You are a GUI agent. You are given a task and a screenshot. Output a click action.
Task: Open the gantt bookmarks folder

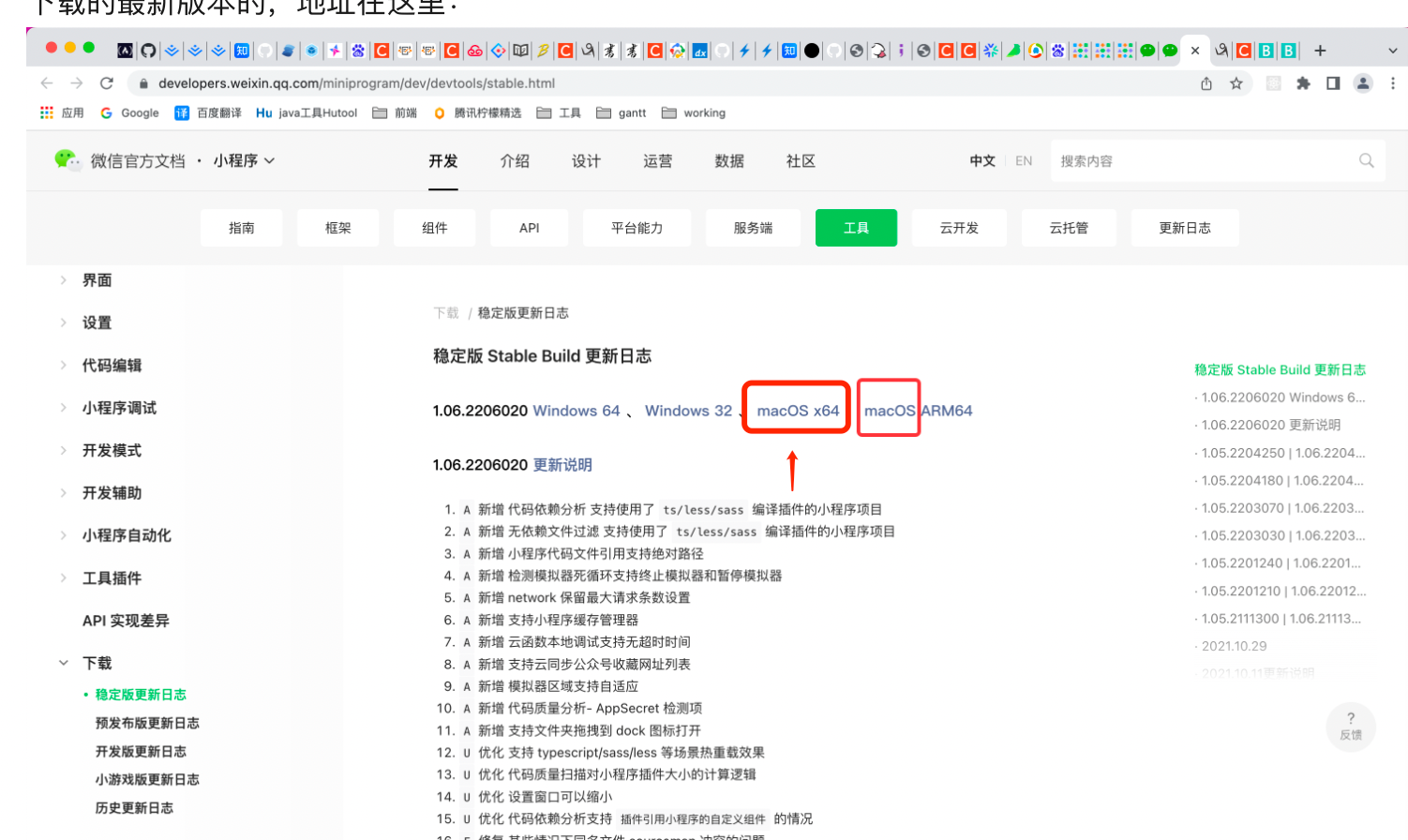click(622, 112)
